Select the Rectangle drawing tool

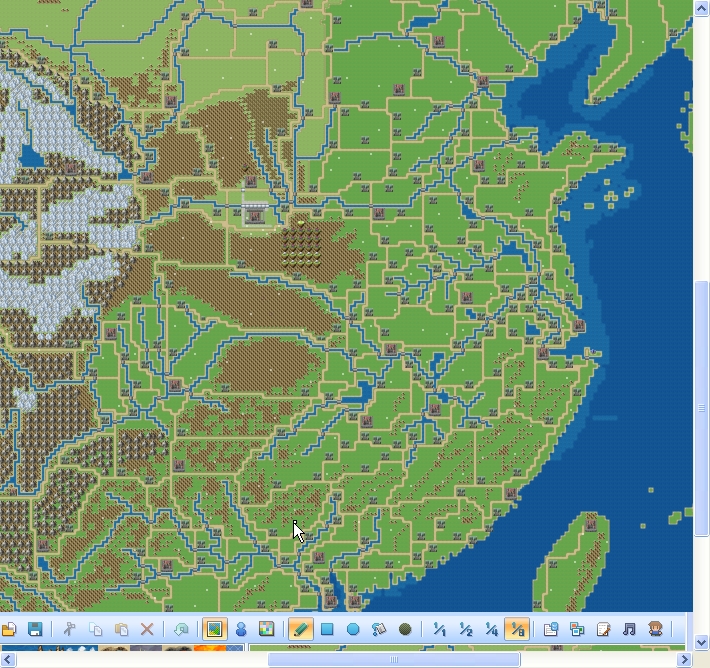click(x=327, y=629)
